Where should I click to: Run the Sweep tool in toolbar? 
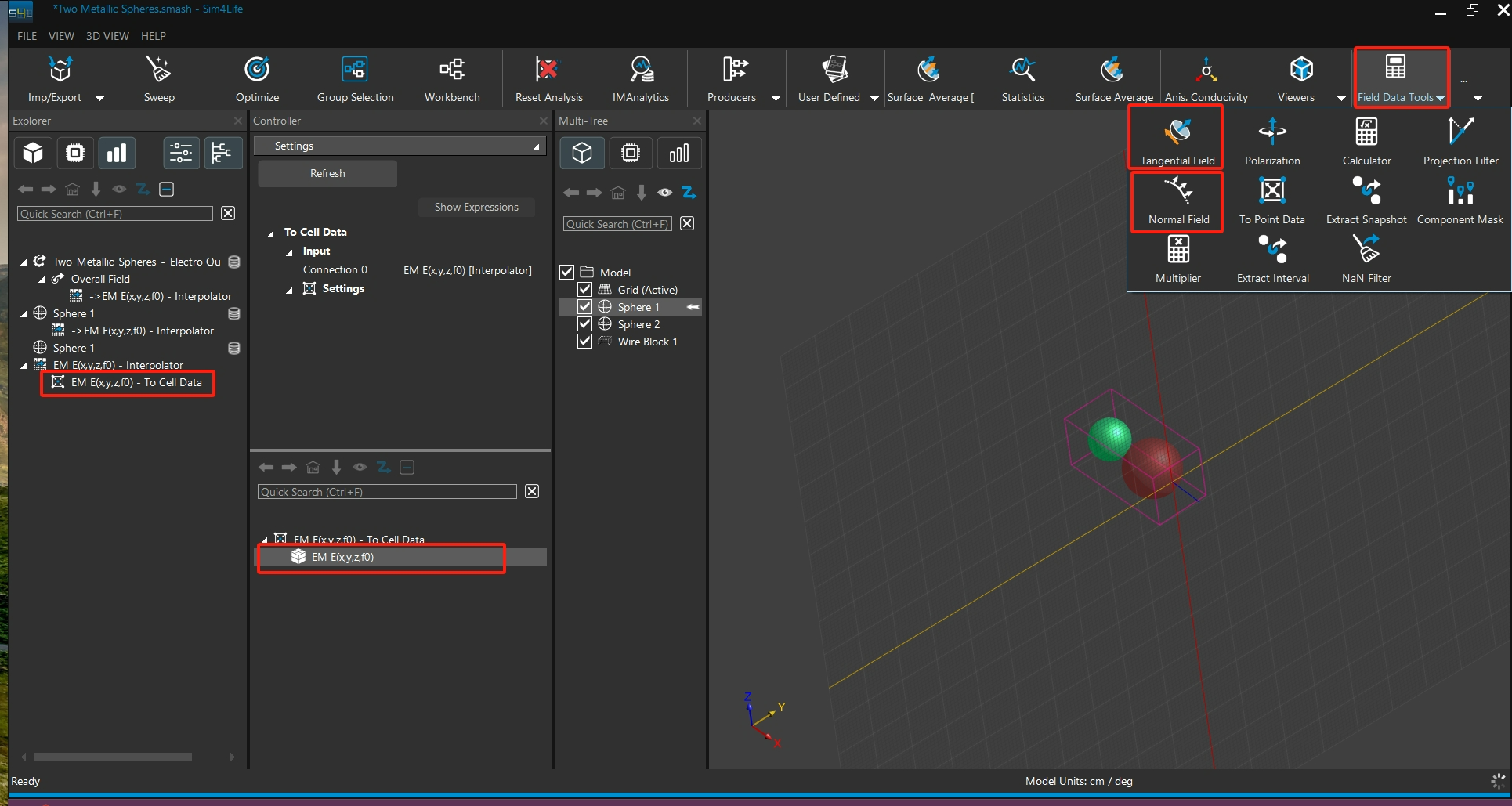click(x=159, y=70)
